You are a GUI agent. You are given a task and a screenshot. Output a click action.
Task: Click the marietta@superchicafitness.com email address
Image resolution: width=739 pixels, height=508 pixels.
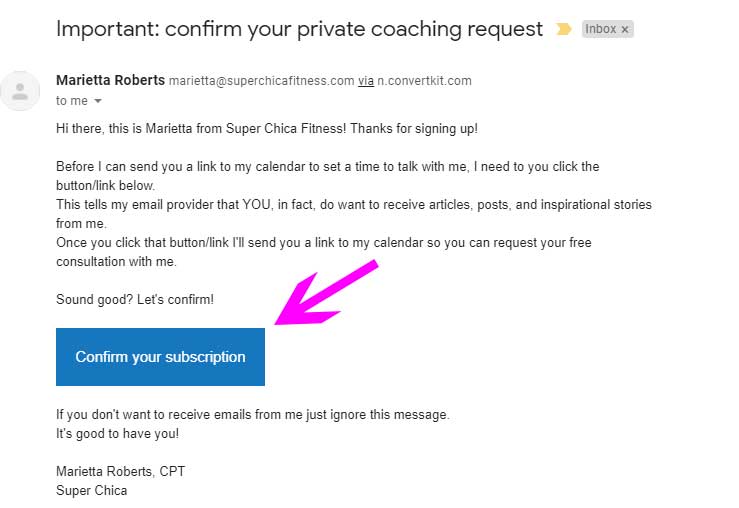click(262, 81)
